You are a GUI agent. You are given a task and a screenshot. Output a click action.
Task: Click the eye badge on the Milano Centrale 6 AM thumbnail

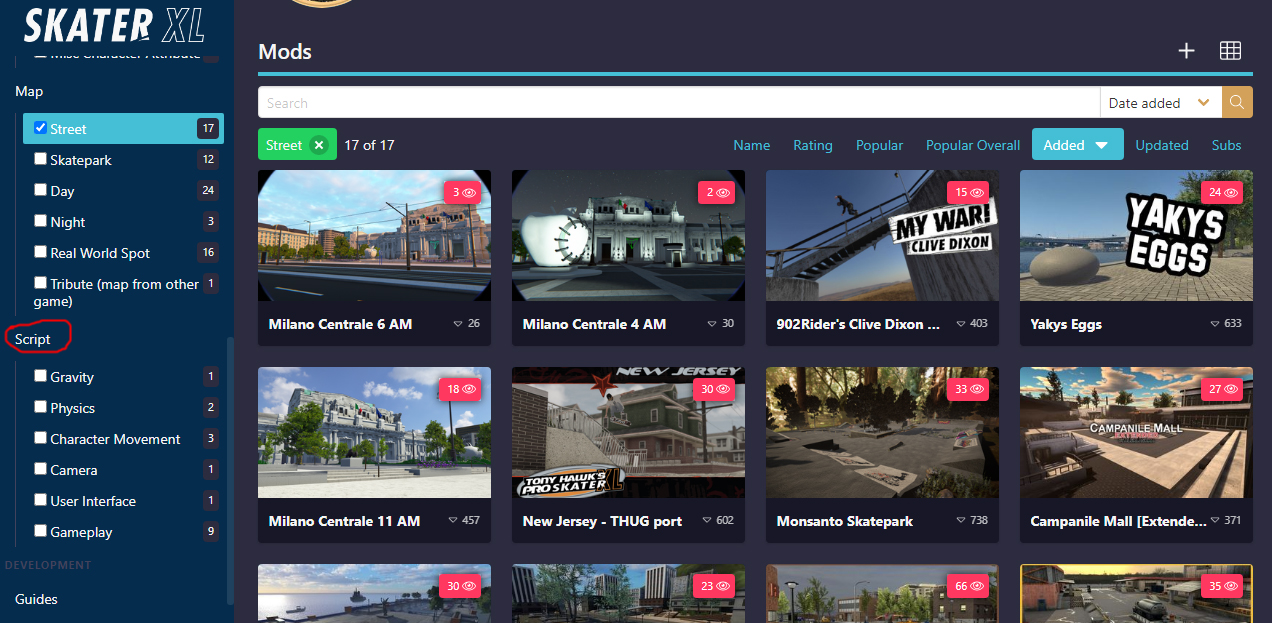tap(463, 192)
